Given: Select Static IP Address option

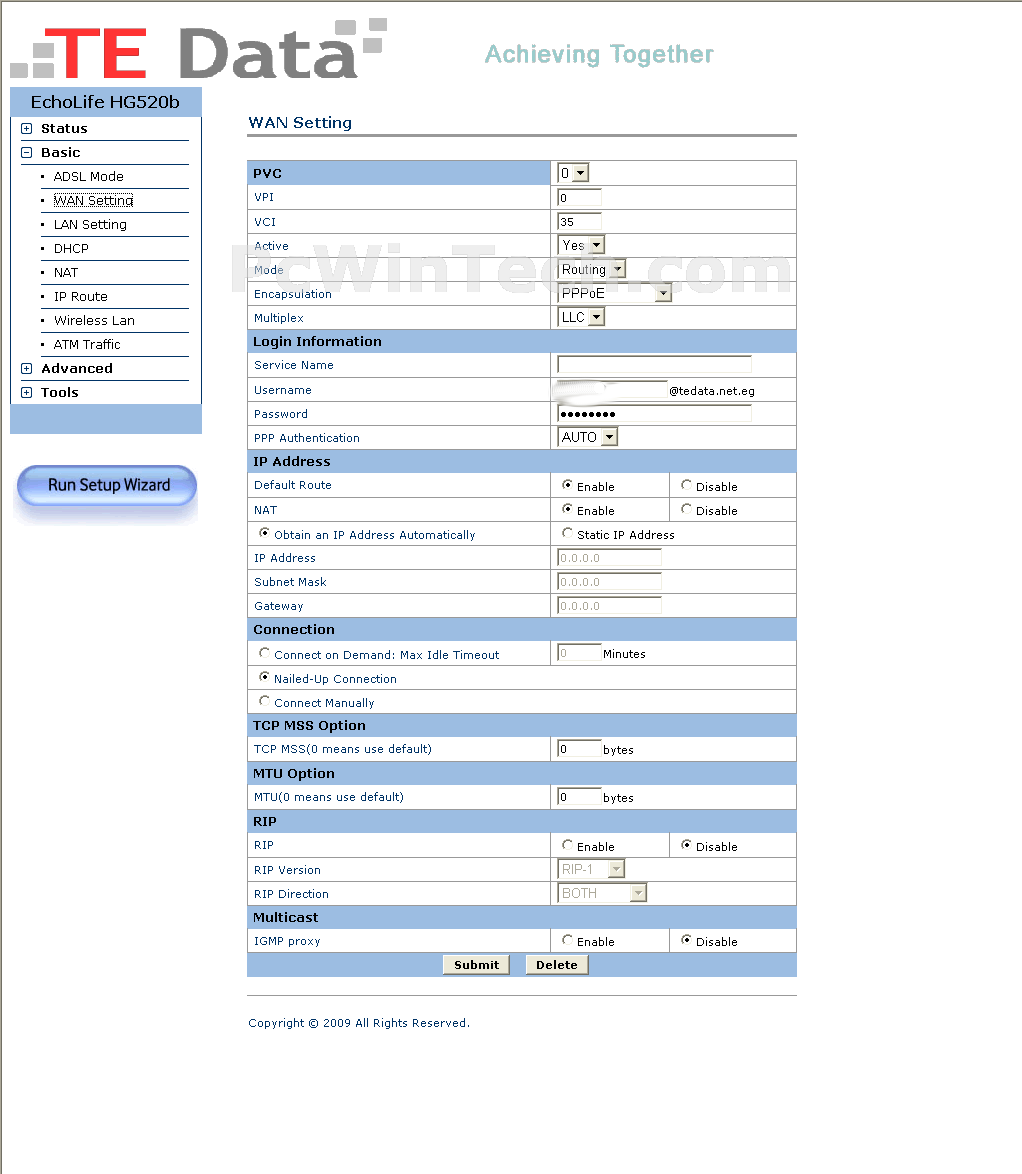Looking at the screenshot, I should tap(568, 533).
